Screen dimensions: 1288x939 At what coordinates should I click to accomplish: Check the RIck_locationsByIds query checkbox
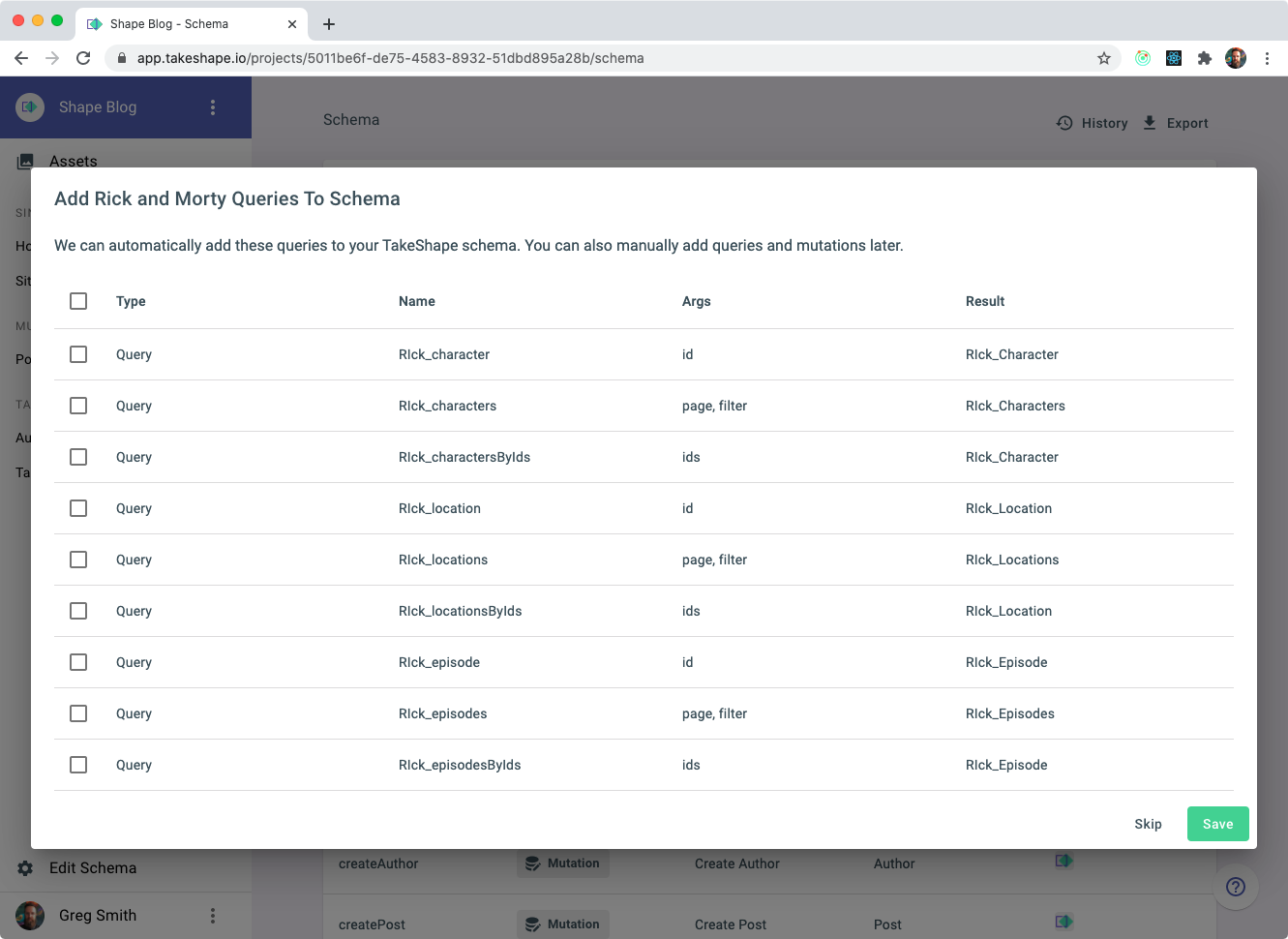[x=78, y=611]
